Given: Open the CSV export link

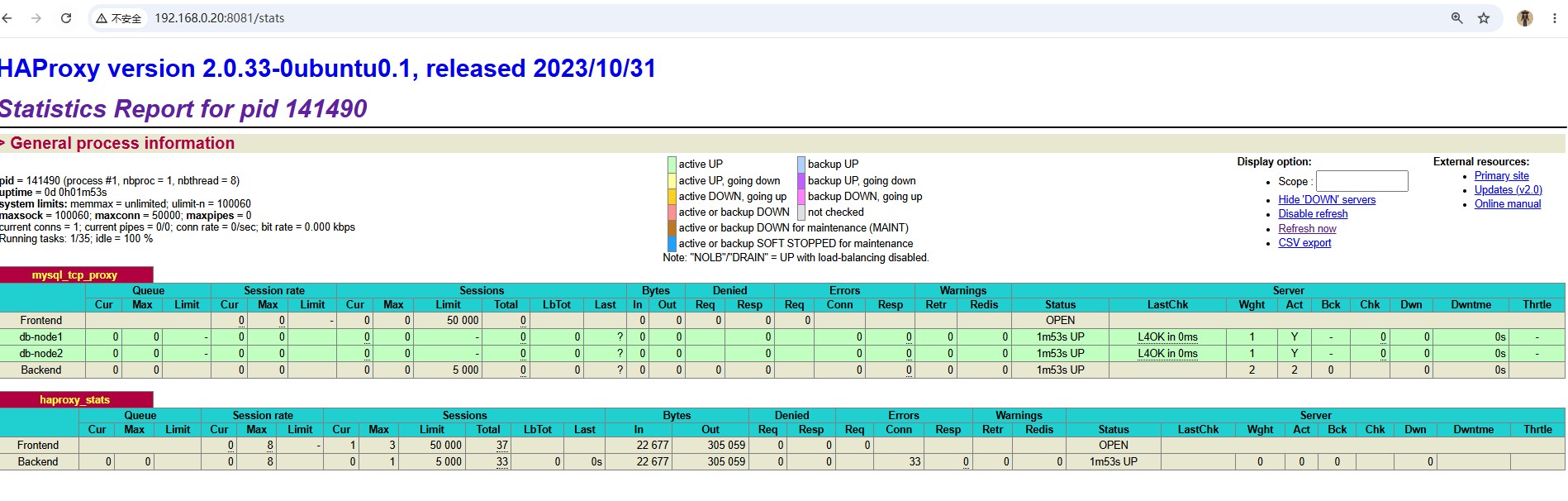Looking at the screenshot, I should pos(1304,243).
